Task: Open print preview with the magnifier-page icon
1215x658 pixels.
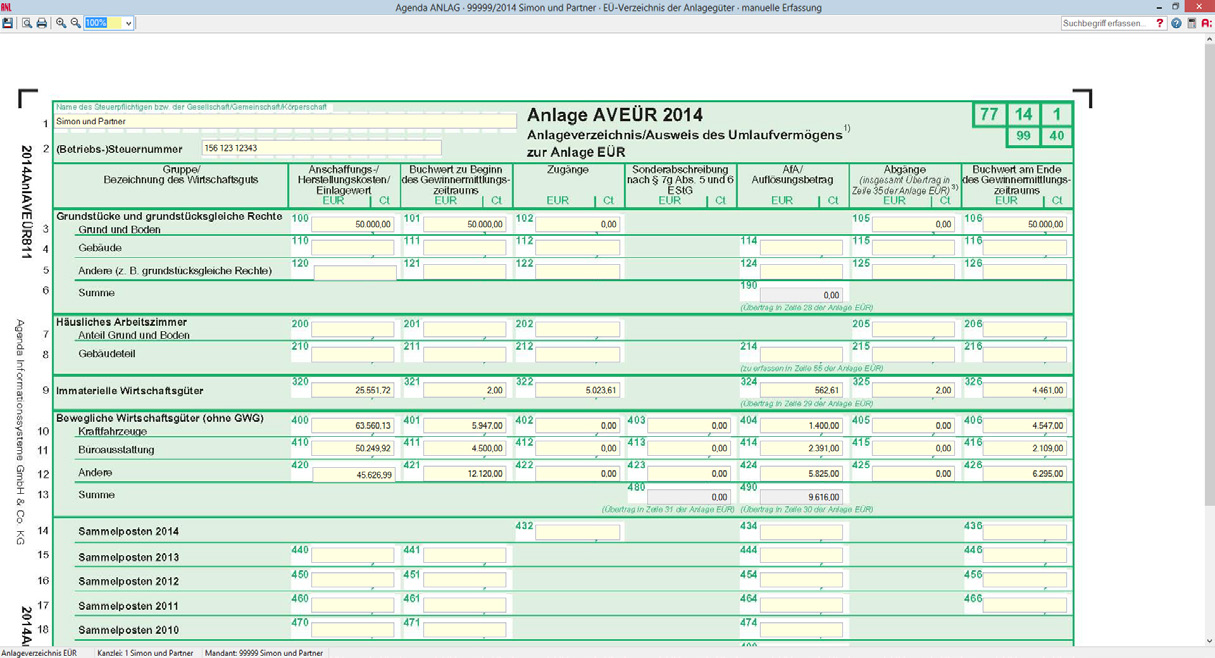Action: click(x=27, y=23)
